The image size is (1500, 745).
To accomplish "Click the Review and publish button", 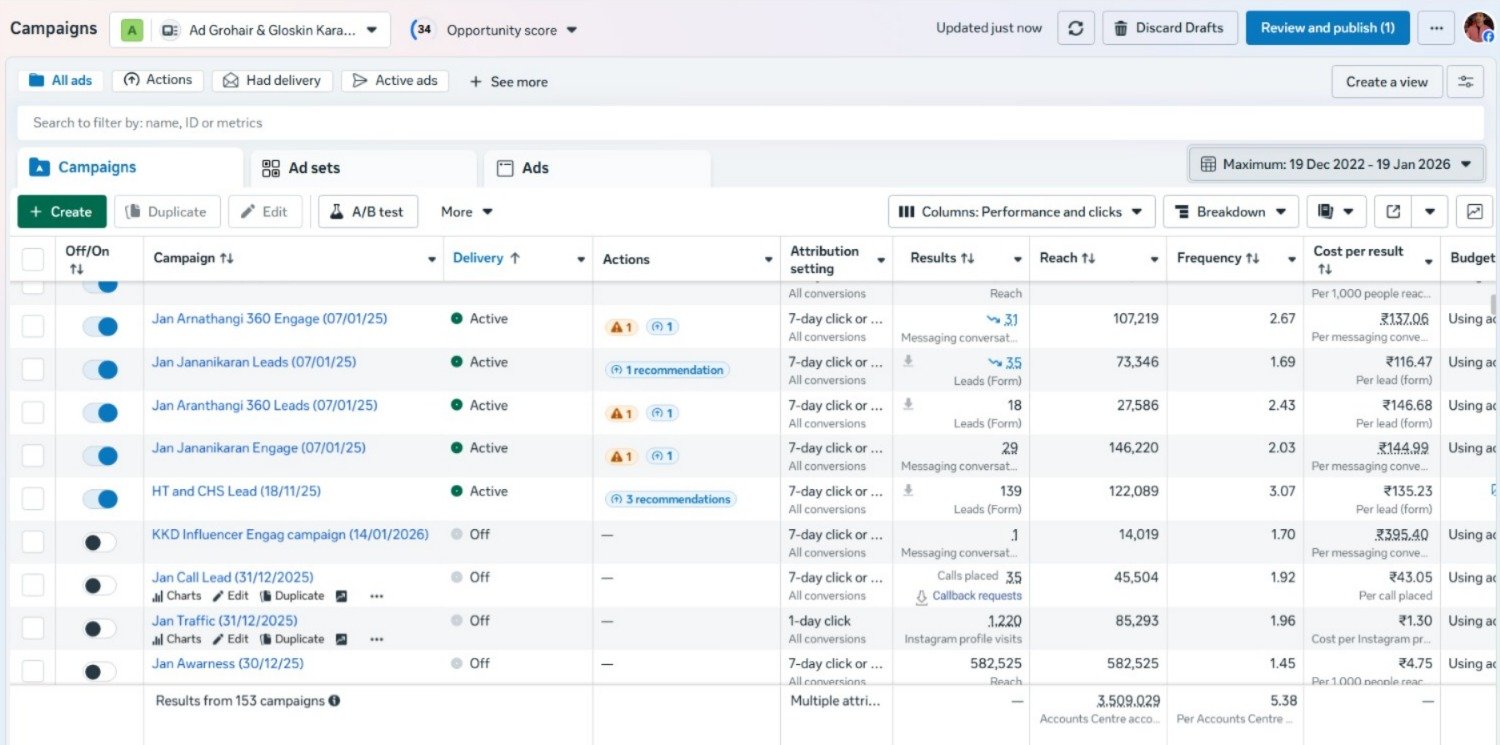I will point(1327,28).
